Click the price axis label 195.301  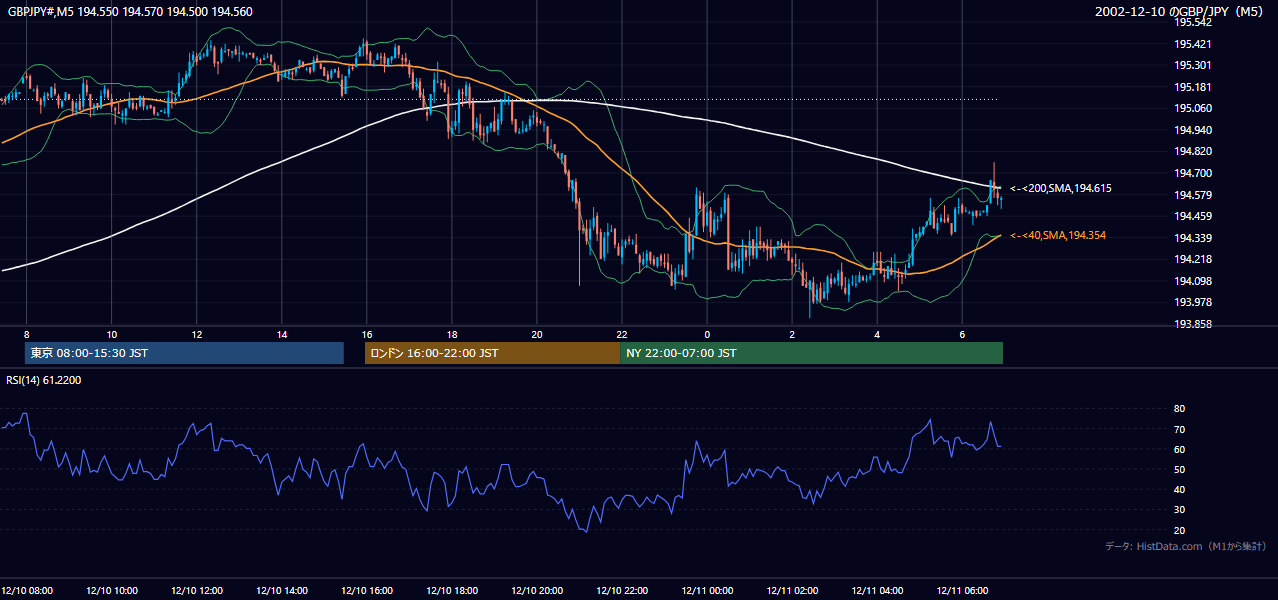tap(1192, 65)
